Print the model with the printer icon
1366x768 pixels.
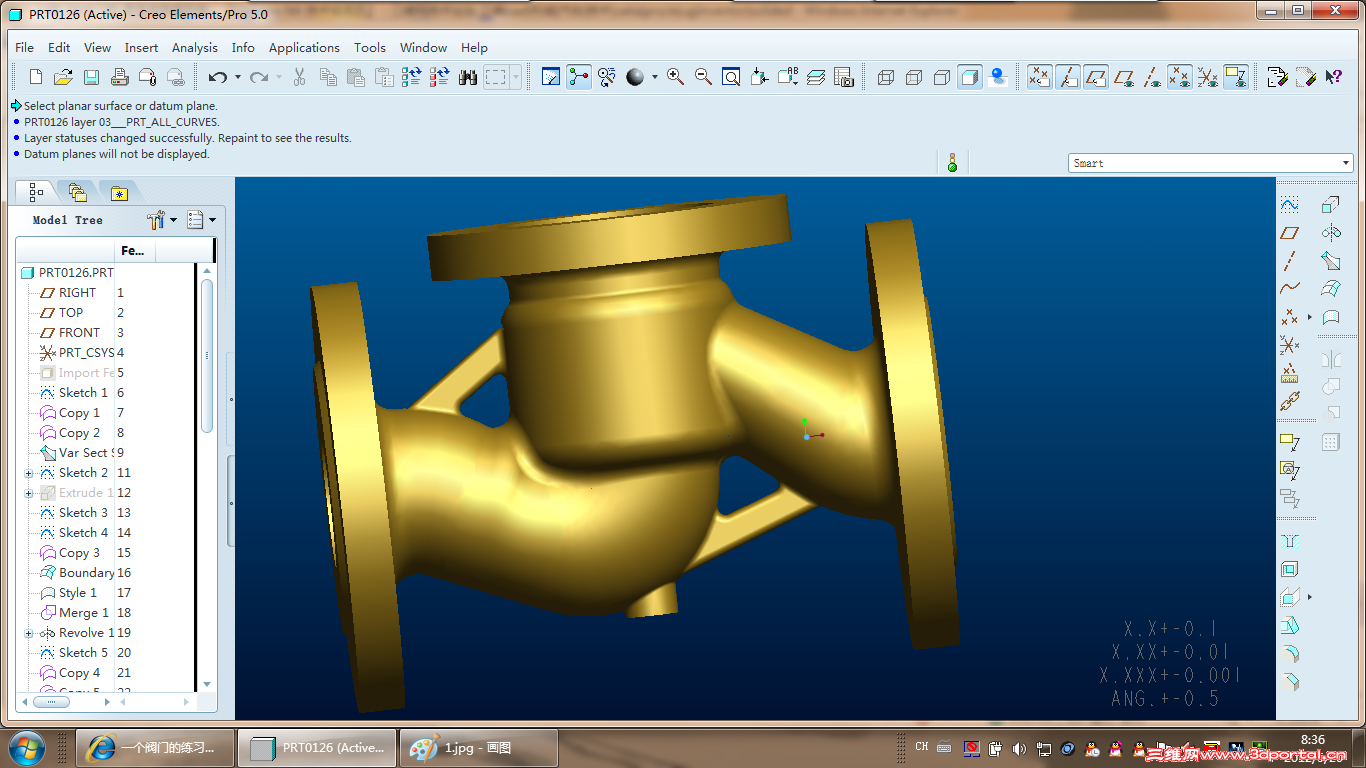(119, 77)
